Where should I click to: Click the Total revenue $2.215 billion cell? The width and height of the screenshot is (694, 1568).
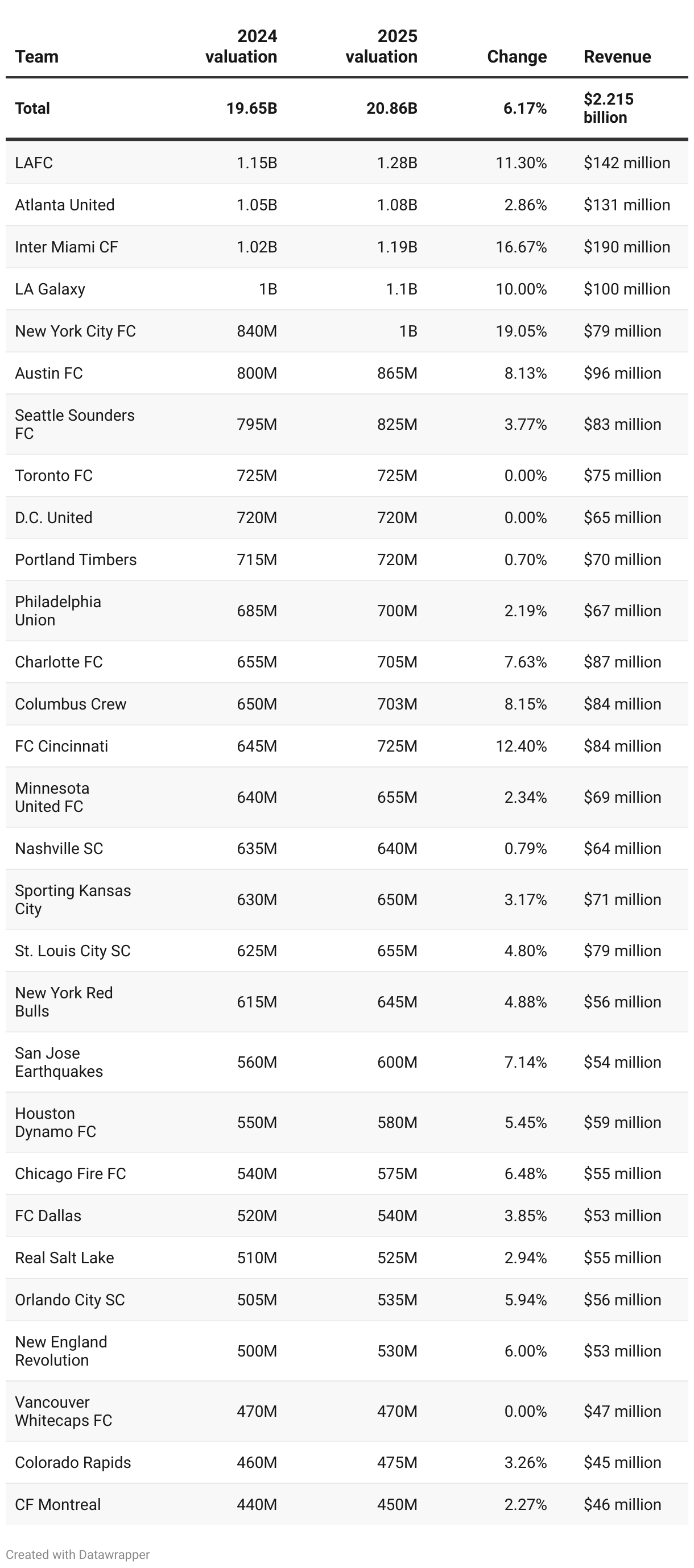[x=609, y=108]
